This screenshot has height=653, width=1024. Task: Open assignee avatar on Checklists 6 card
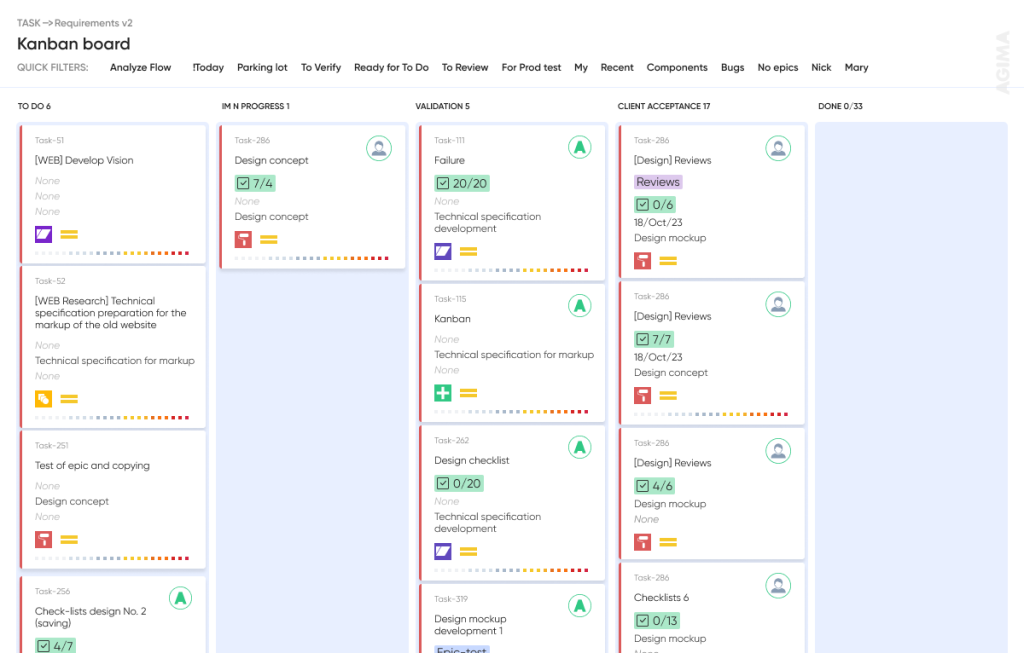point(778,586)
